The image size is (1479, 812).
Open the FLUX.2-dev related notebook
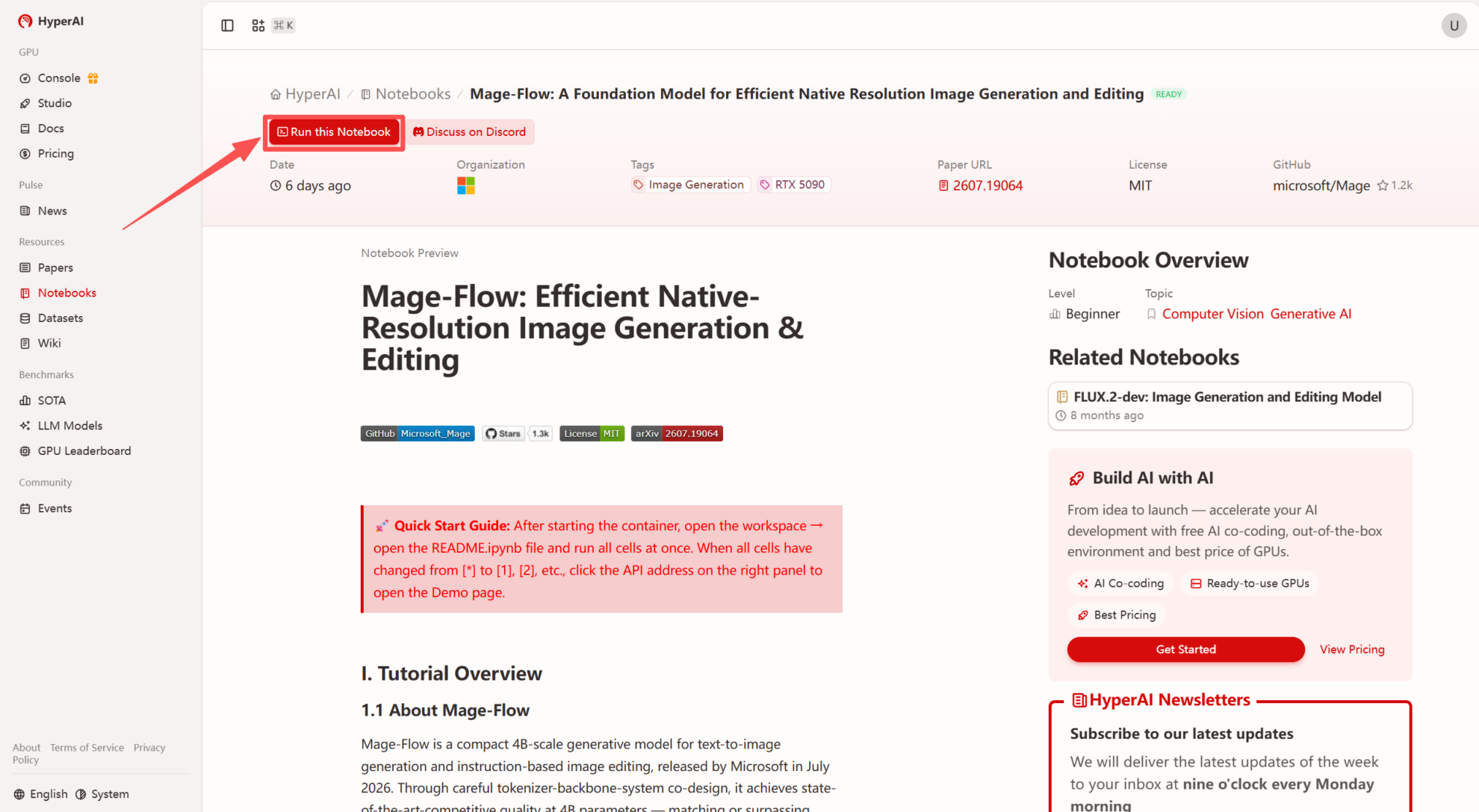pyautogui.click(x=1230, y=406)
